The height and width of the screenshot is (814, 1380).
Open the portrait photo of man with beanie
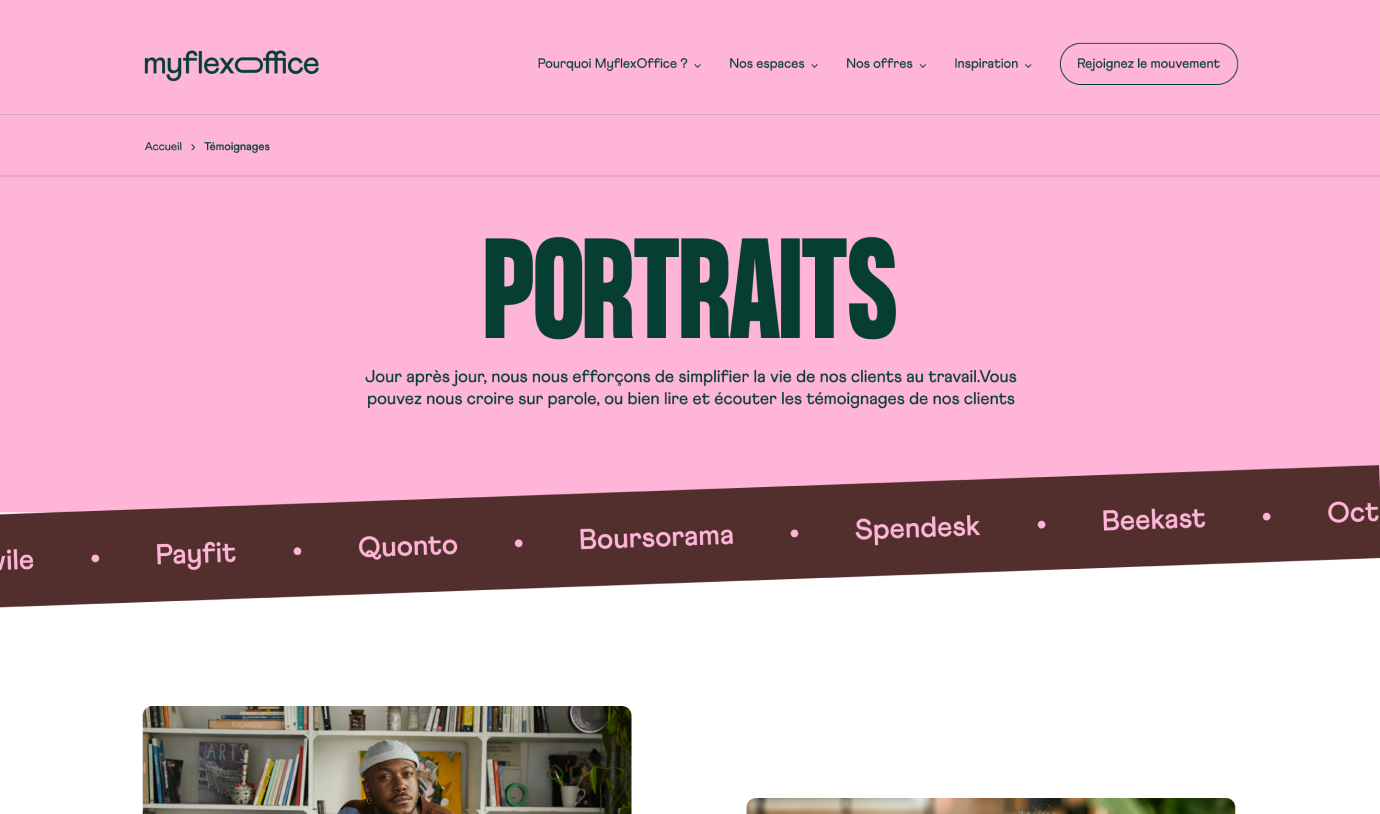tap(387, 760)
